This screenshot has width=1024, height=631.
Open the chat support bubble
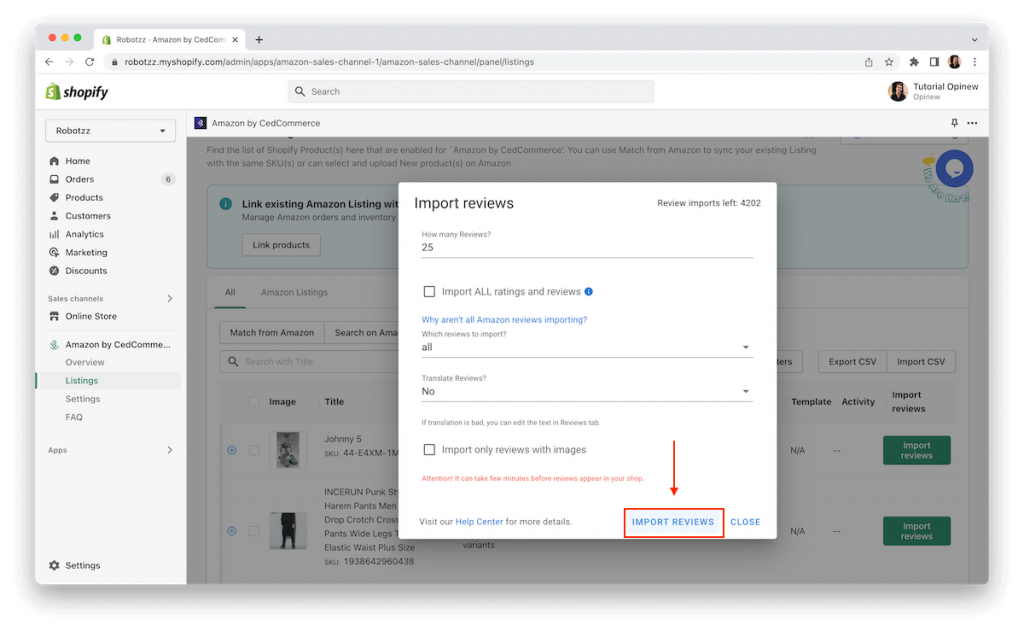(x=954, y=169)
